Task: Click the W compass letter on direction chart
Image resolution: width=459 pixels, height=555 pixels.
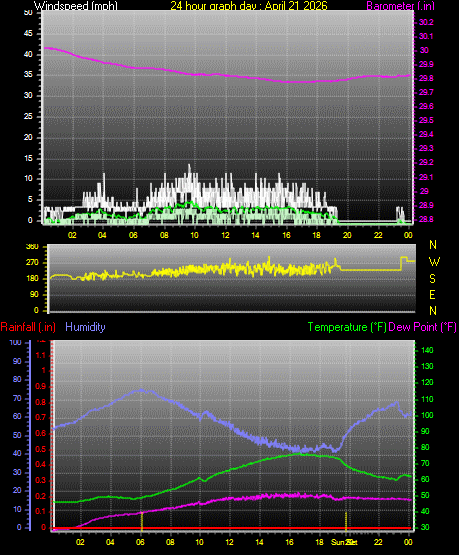Action: point(434,262)
